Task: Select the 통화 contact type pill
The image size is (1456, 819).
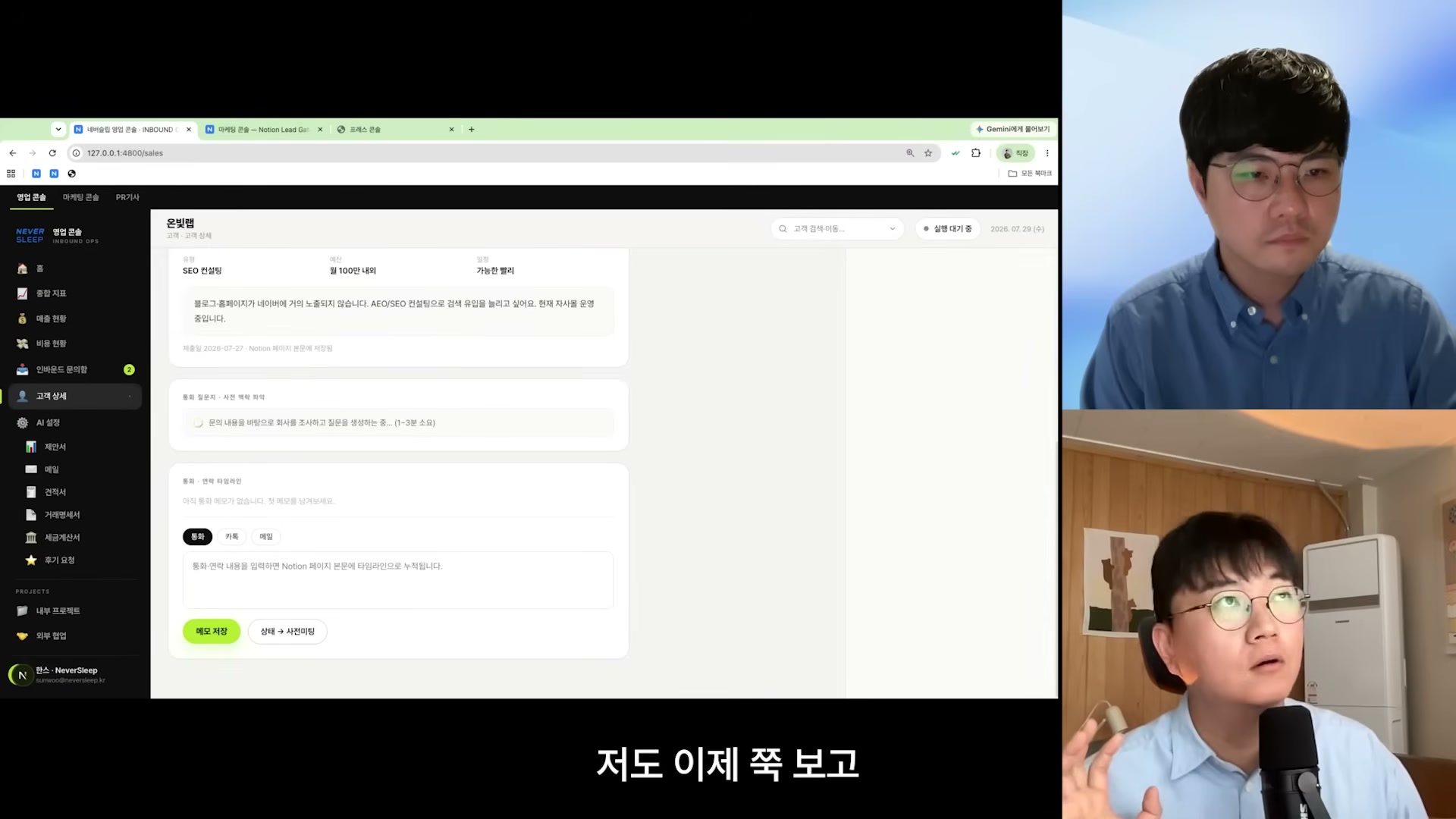Action: 198,537
